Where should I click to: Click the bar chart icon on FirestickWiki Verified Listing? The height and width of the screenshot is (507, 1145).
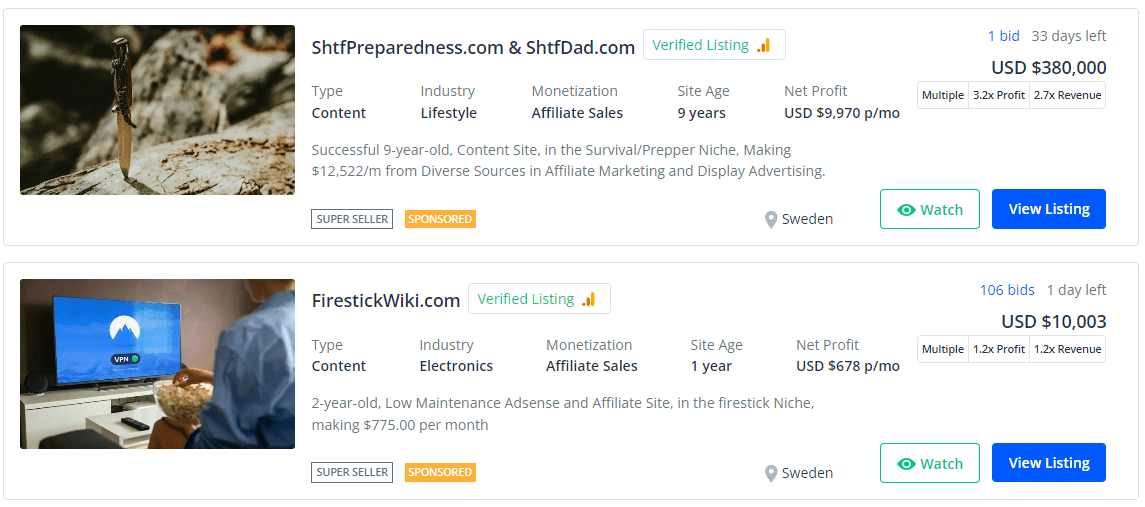[x=589, y=299]
